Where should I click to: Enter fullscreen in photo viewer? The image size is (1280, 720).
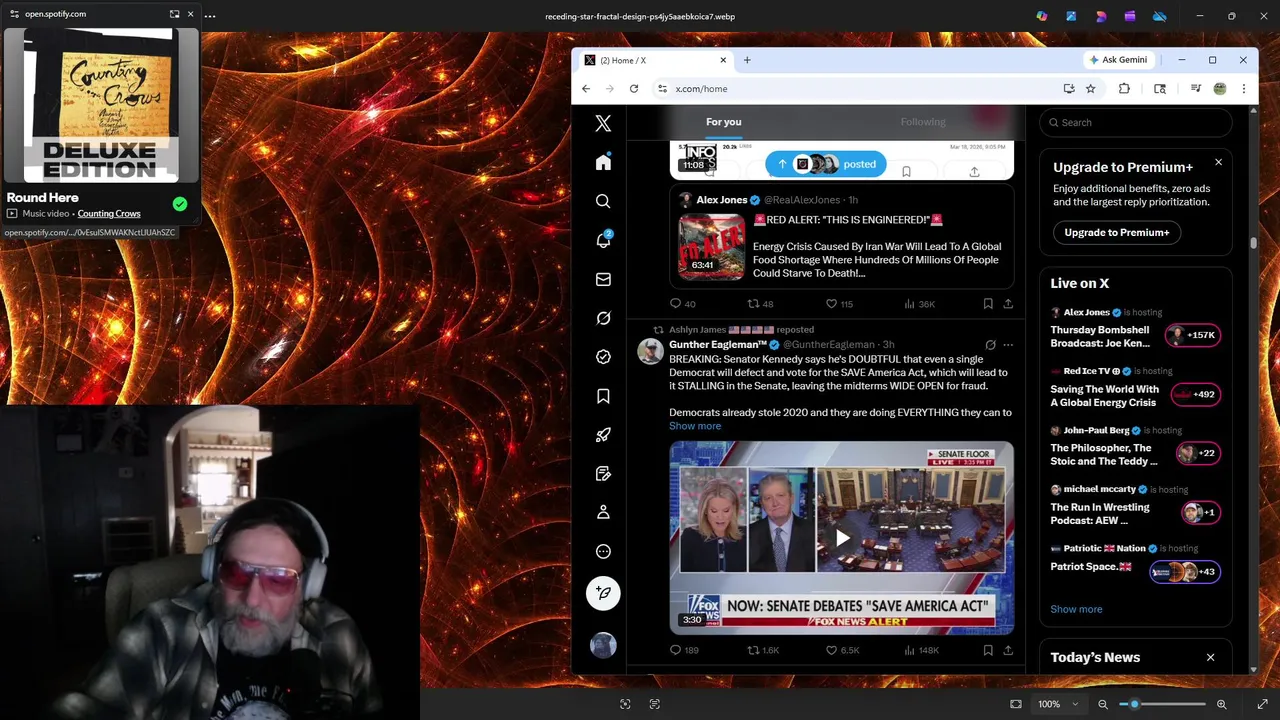tap(1263, 704)
